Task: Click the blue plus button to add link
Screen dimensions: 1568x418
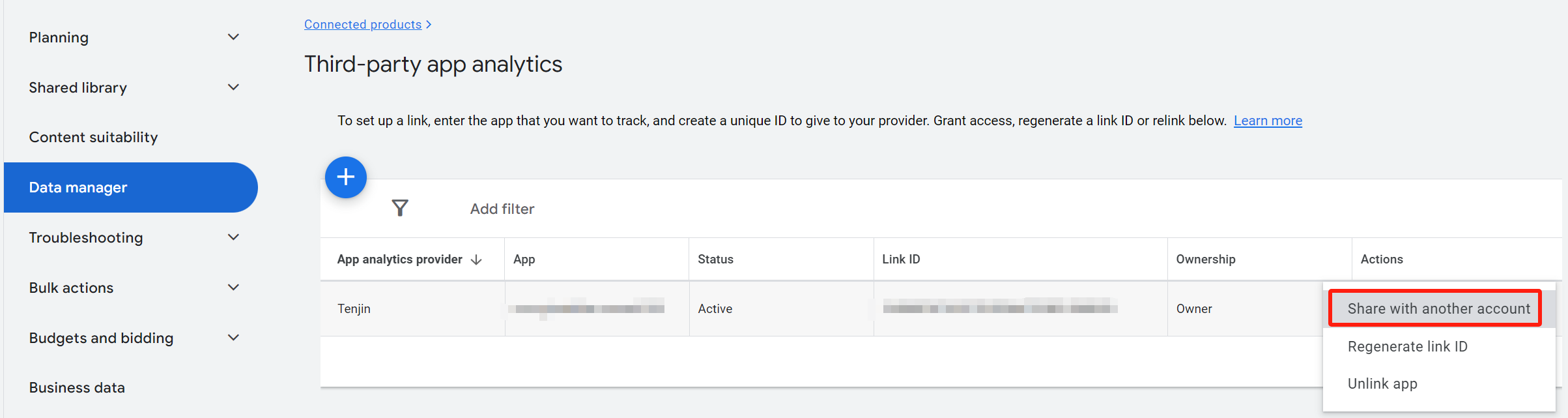Action: pos(345,177)
